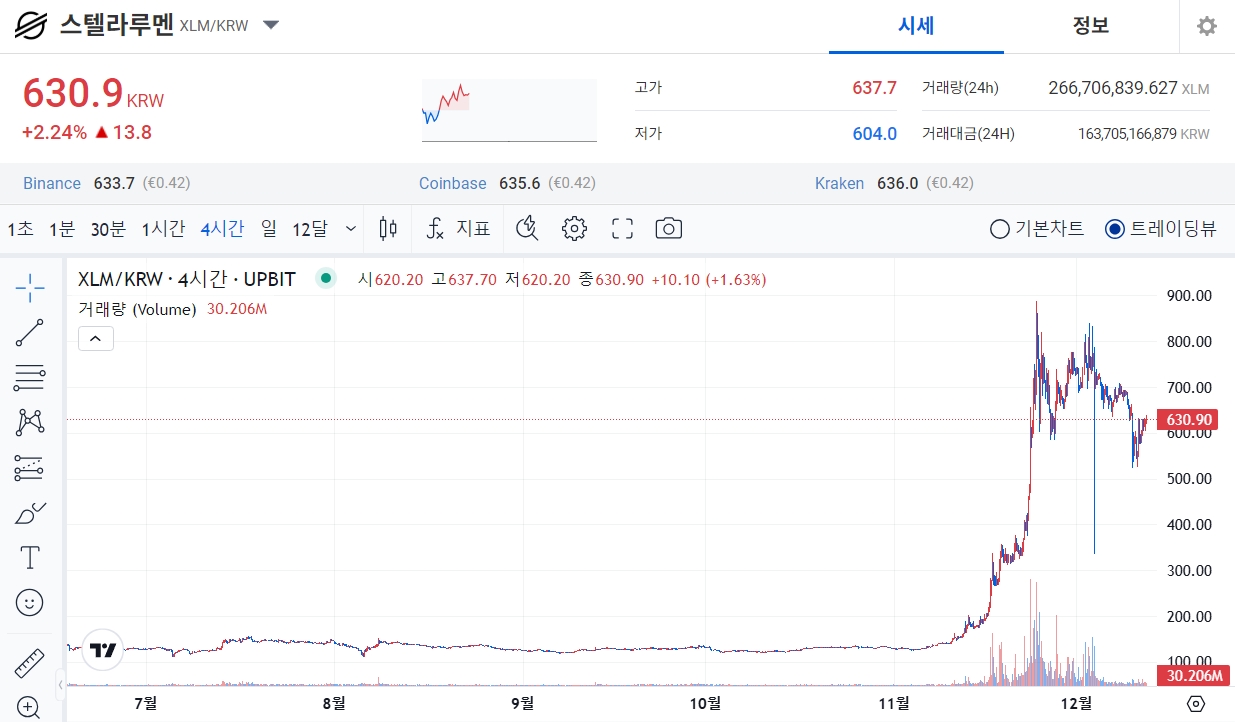Click the TradingView logo badge
This screenshot has width=1235, height=722.
pyautogui.click(x=102, y=650)
